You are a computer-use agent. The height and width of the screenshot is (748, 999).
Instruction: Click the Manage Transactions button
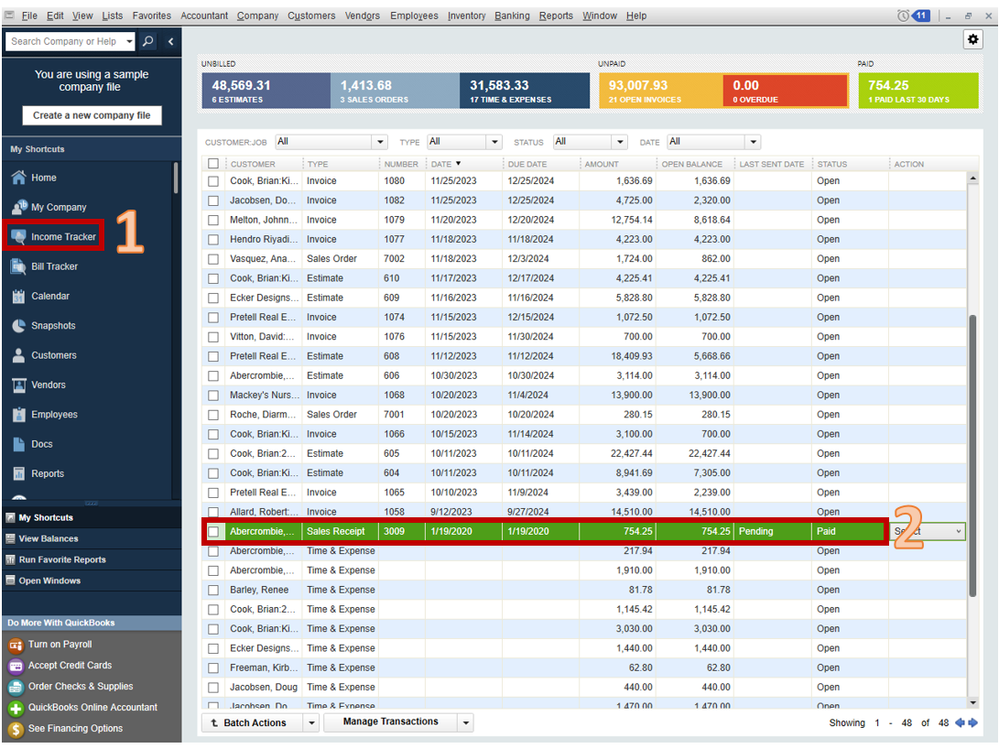(x=391, y=722)
